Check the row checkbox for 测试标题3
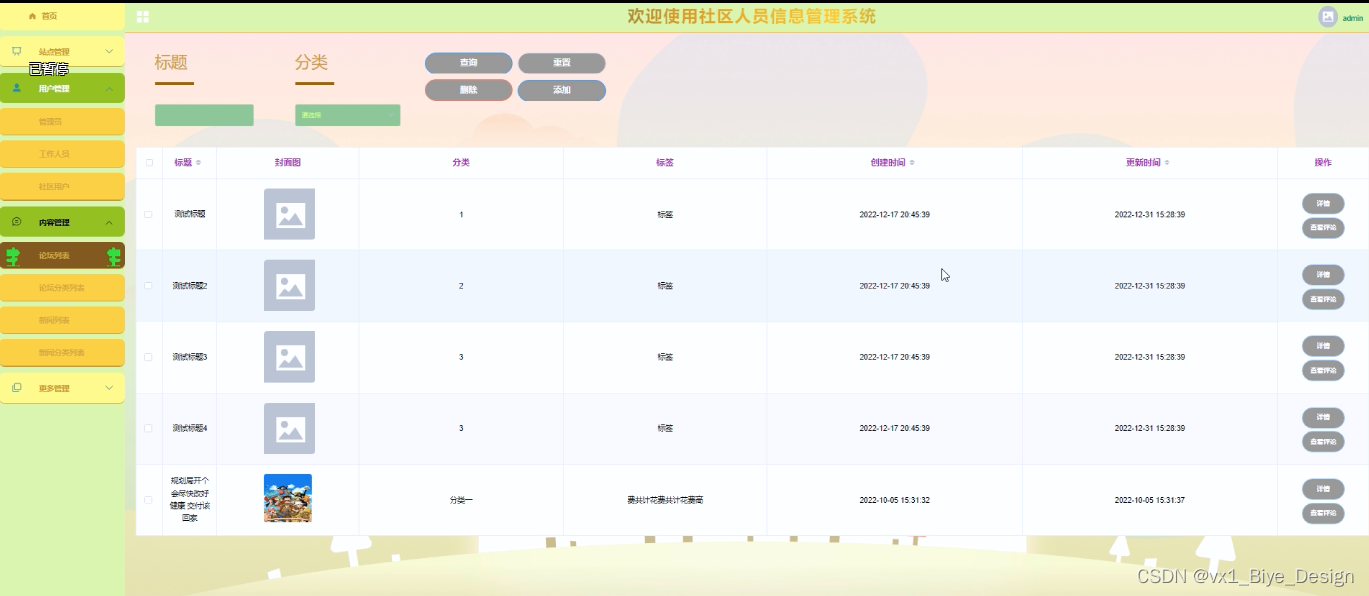Viewport: 1369px width, 596px height. 149,357
